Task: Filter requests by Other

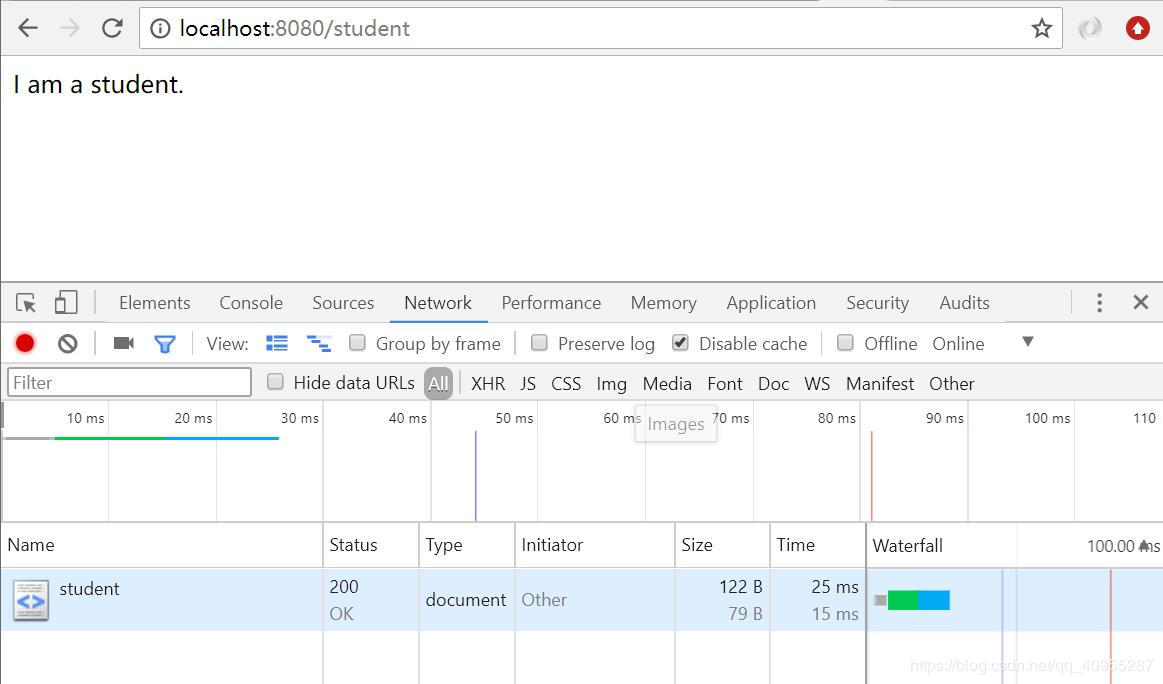Action: pyautogui.click(x=952, y=384)
